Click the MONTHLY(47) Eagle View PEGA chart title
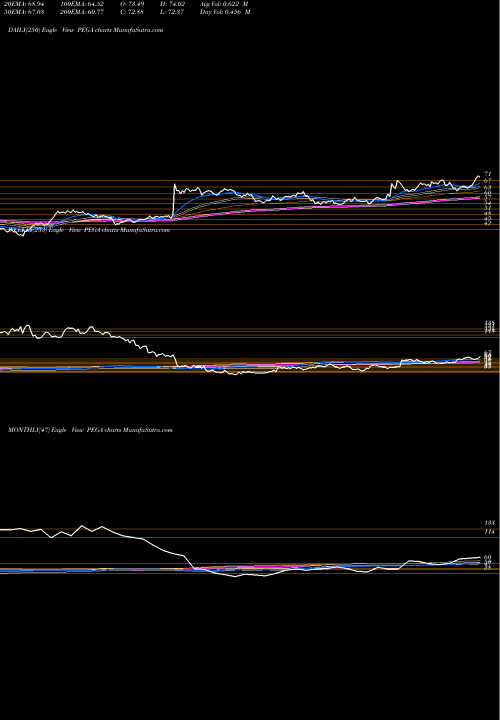 point(90,430)
